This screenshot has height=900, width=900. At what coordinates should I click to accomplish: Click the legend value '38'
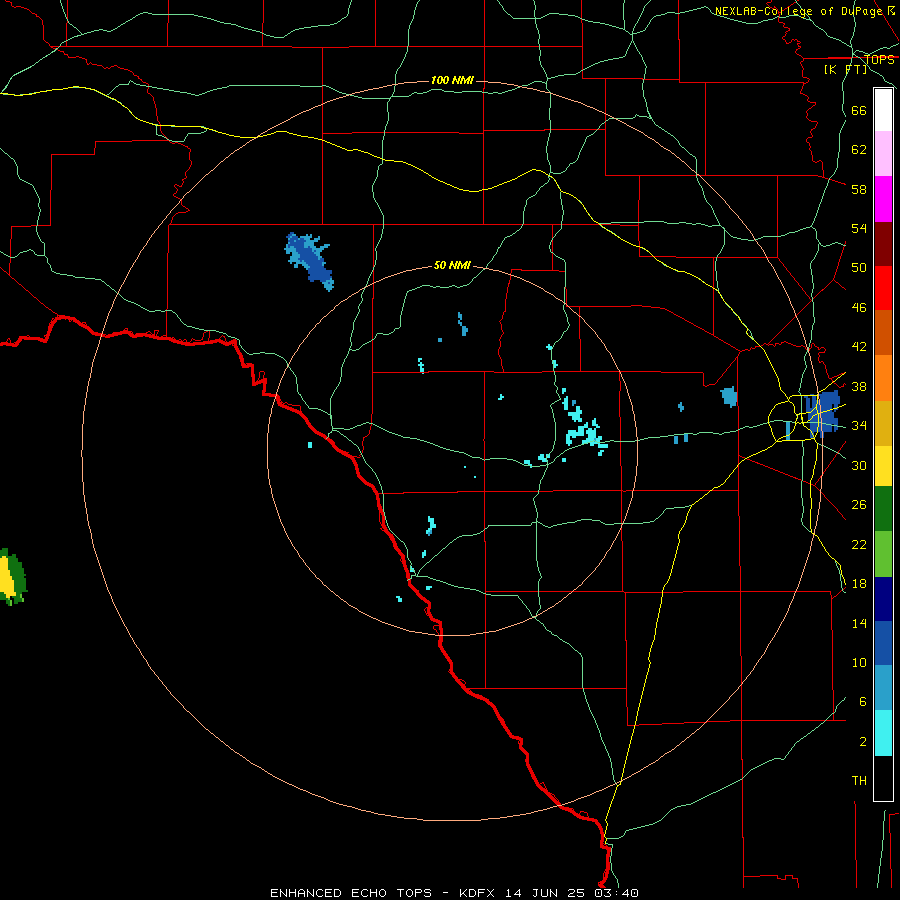pos(859,387)
